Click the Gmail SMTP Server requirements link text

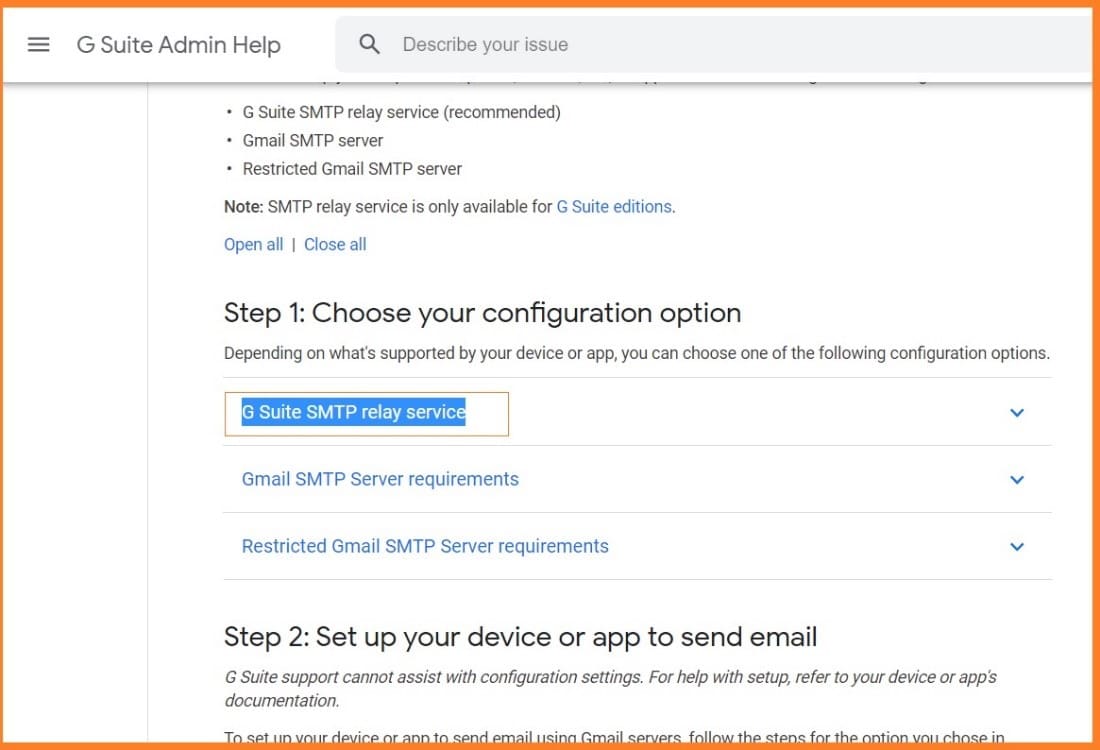tap(379, 480)
